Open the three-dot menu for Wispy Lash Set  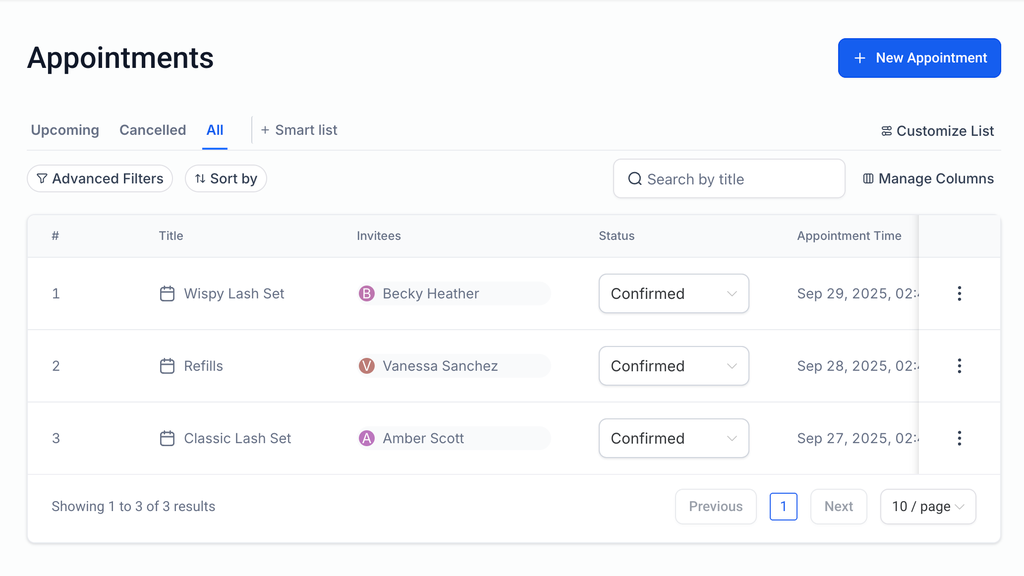tap(959, 294)
